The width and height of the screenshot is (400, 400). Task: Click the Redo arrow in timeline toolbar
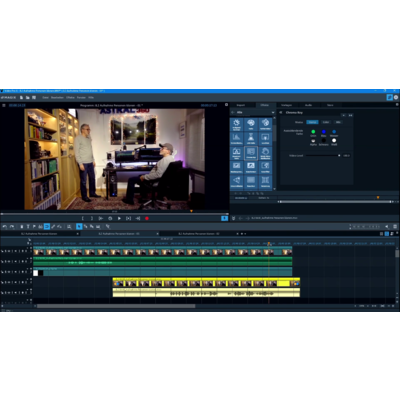(x=12, y=227)
